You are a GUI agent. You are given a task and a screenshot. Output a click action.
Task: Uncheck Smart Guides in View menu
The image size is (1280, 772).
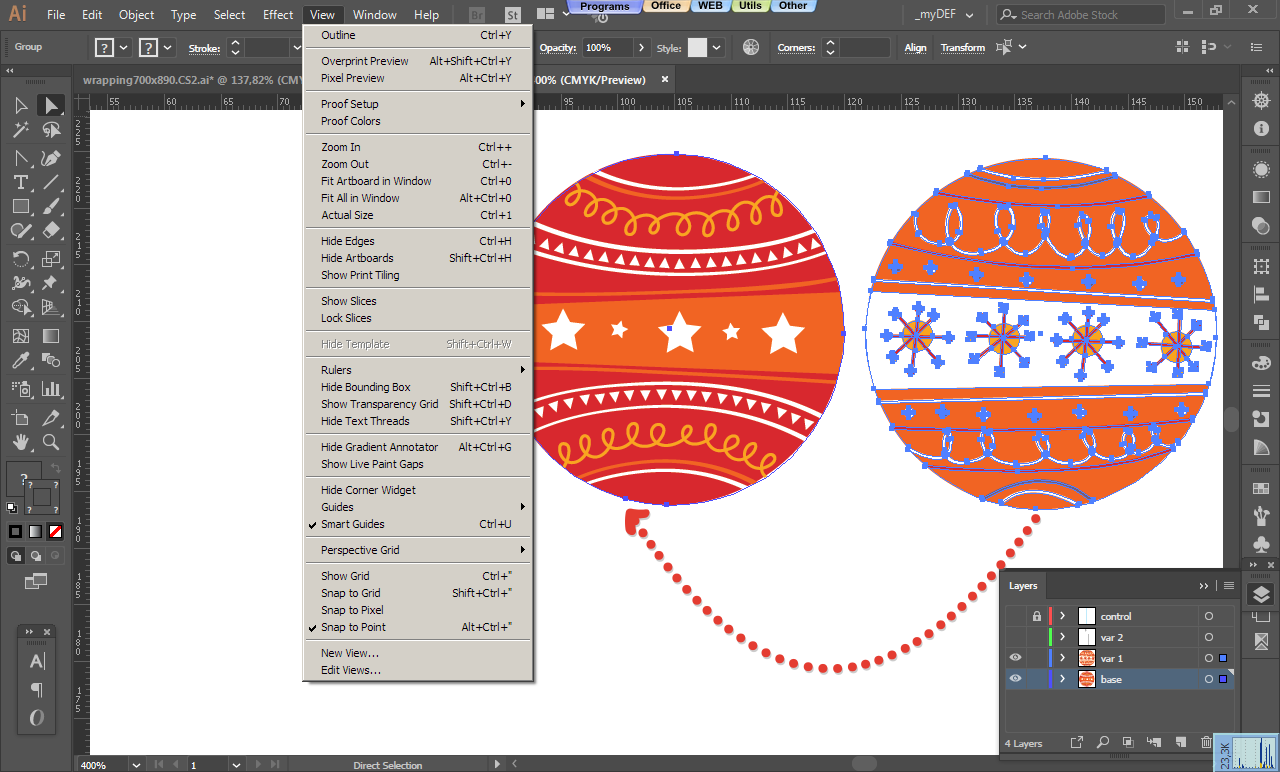point(352,524)
